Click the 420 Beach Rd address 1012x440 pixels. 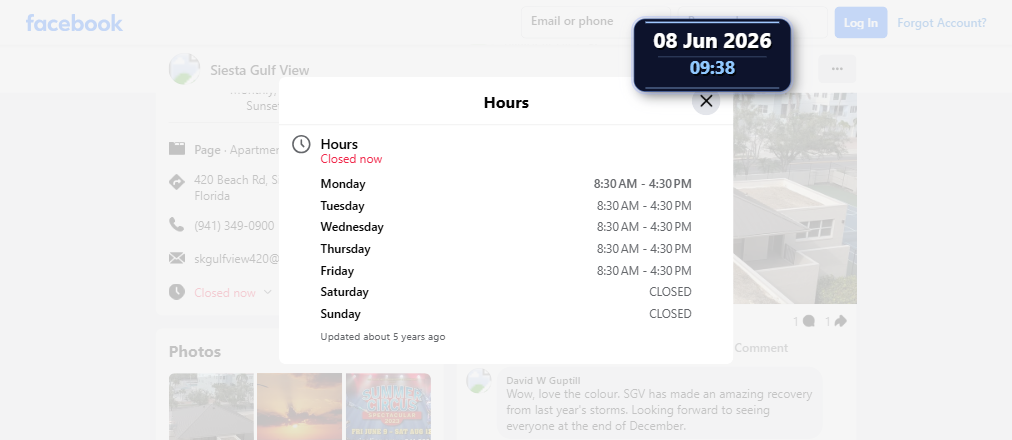click(236, 188)
